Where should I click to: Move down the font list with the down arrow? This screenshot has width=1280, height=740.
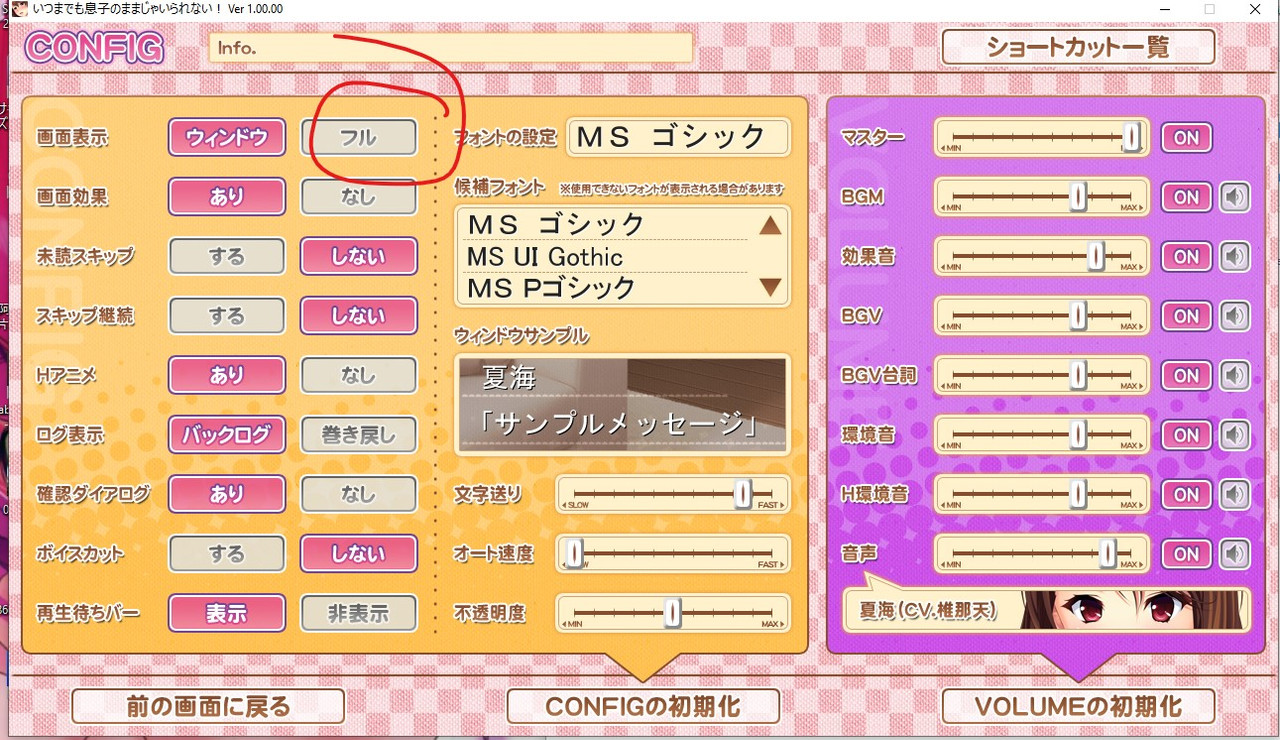coord(770,288)
